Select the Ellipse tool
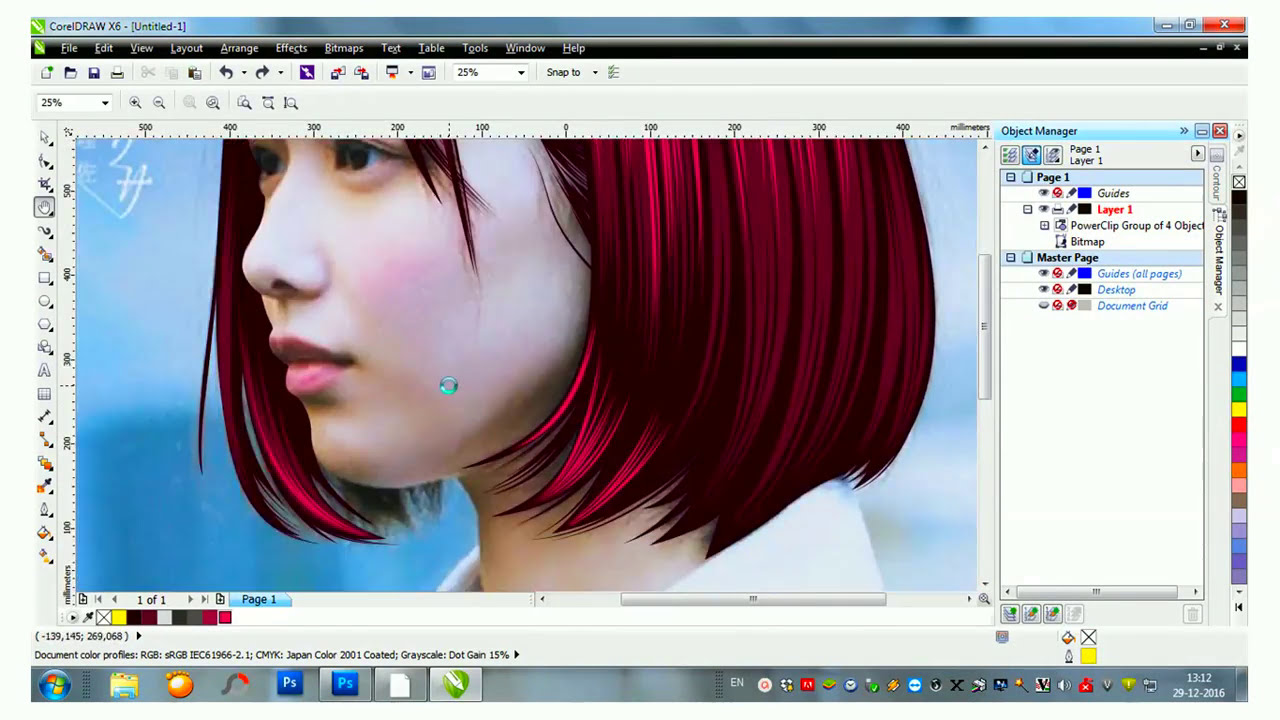 pos(45,301)
